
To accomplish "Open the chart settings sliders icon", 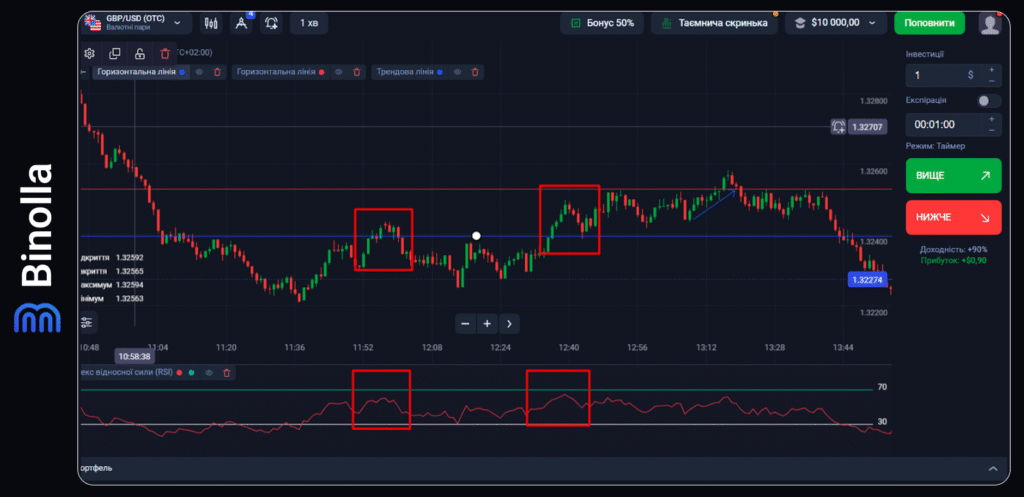I will 88,322.
